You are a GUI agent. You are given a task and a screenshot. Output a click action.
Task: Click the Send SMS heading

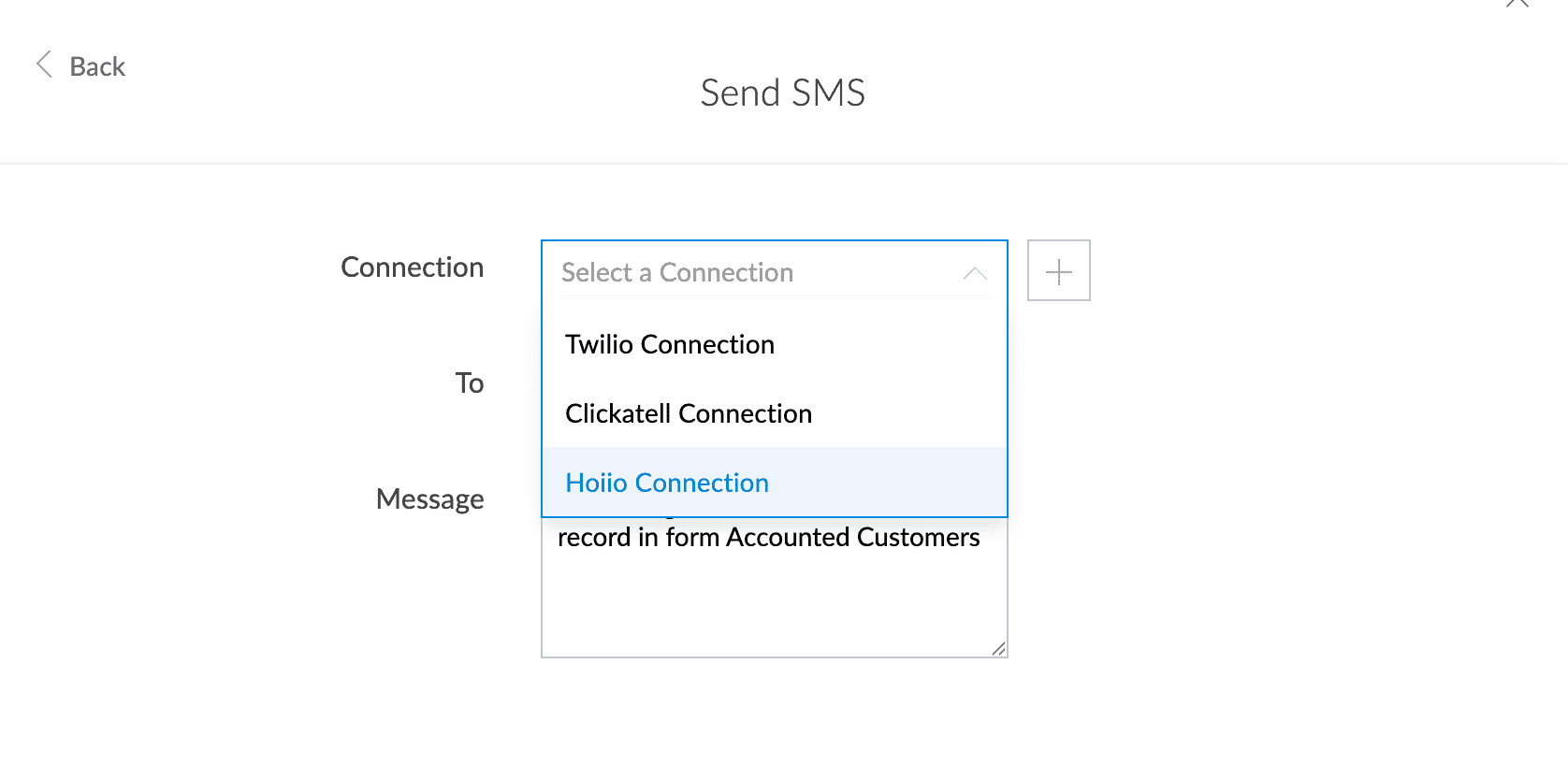(x=782, y=93)
